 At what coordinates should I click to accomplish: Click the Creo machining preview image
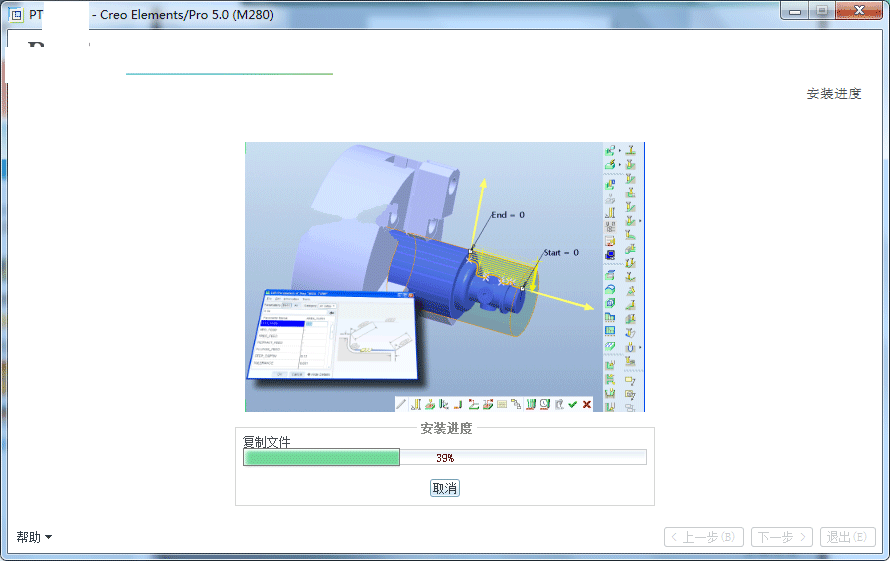(x=445, y=277)
